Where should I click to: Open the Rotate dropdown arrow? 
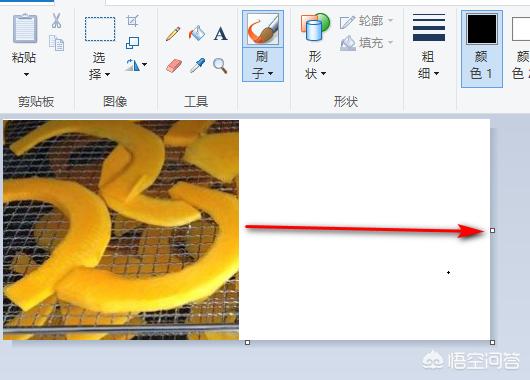pyautogui.click(x=145, y=64)
